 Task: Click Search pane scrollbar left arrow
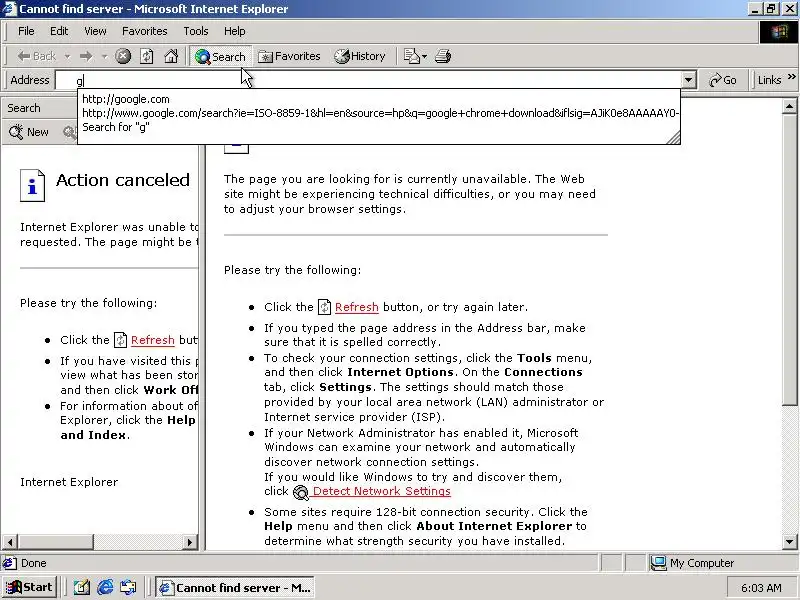point(9,542)
